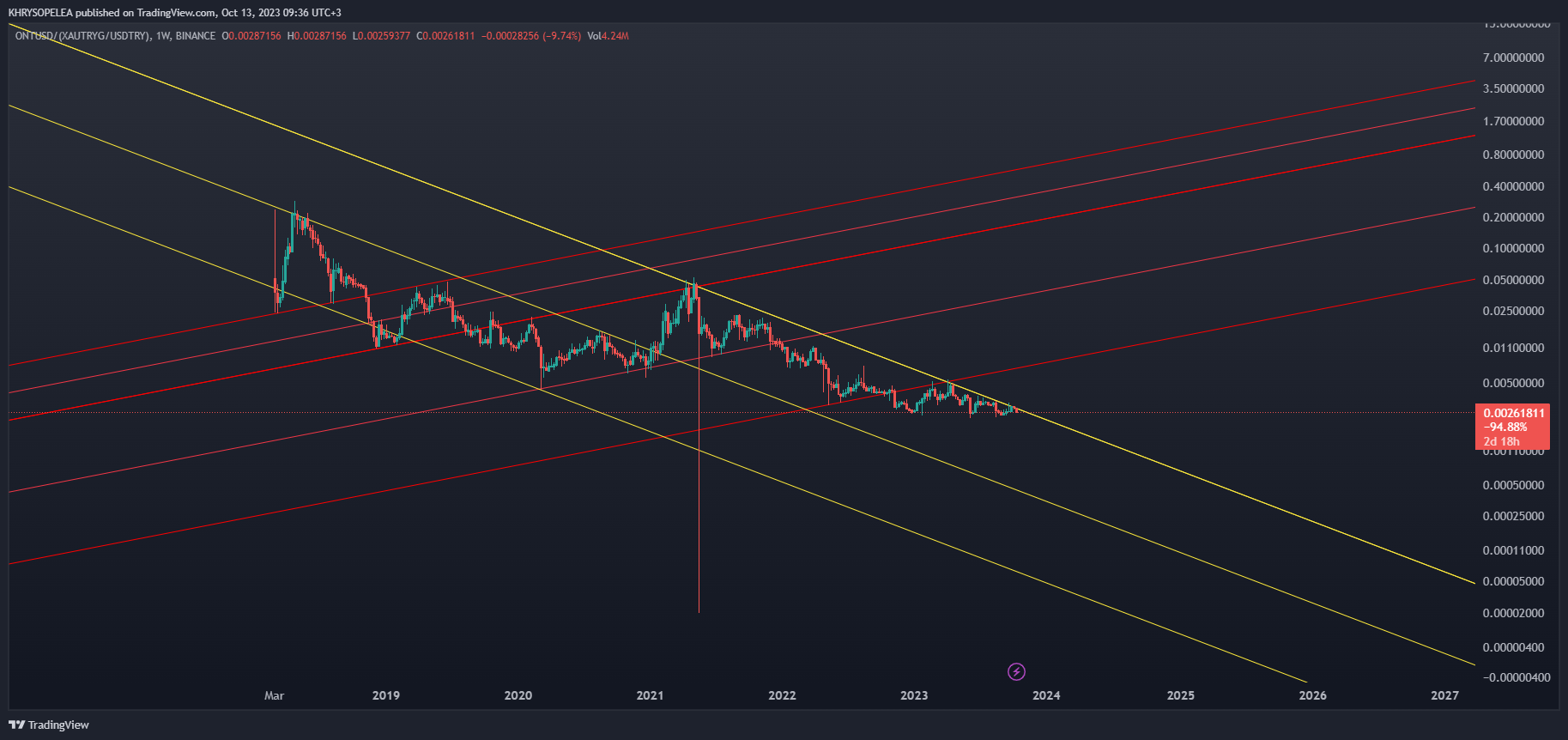Click the red current price label 0.00261811
The width and height of the screenshot is (1568, 740).
click(x=1514, y=413)
